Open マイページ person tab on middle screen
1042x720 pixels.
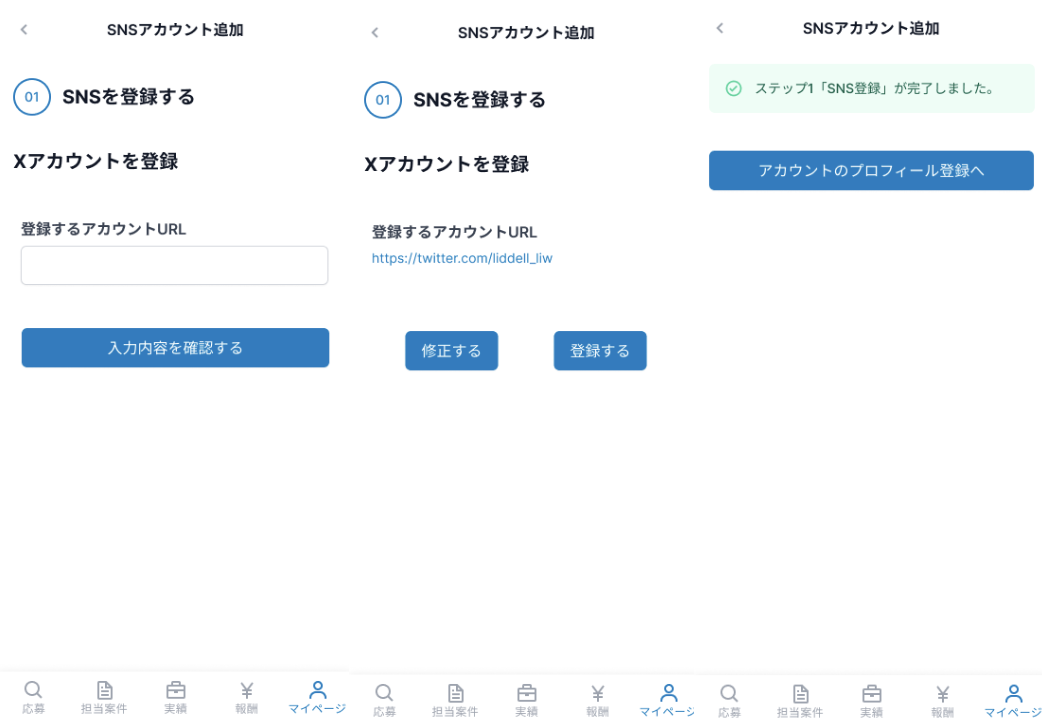[668, 701]
